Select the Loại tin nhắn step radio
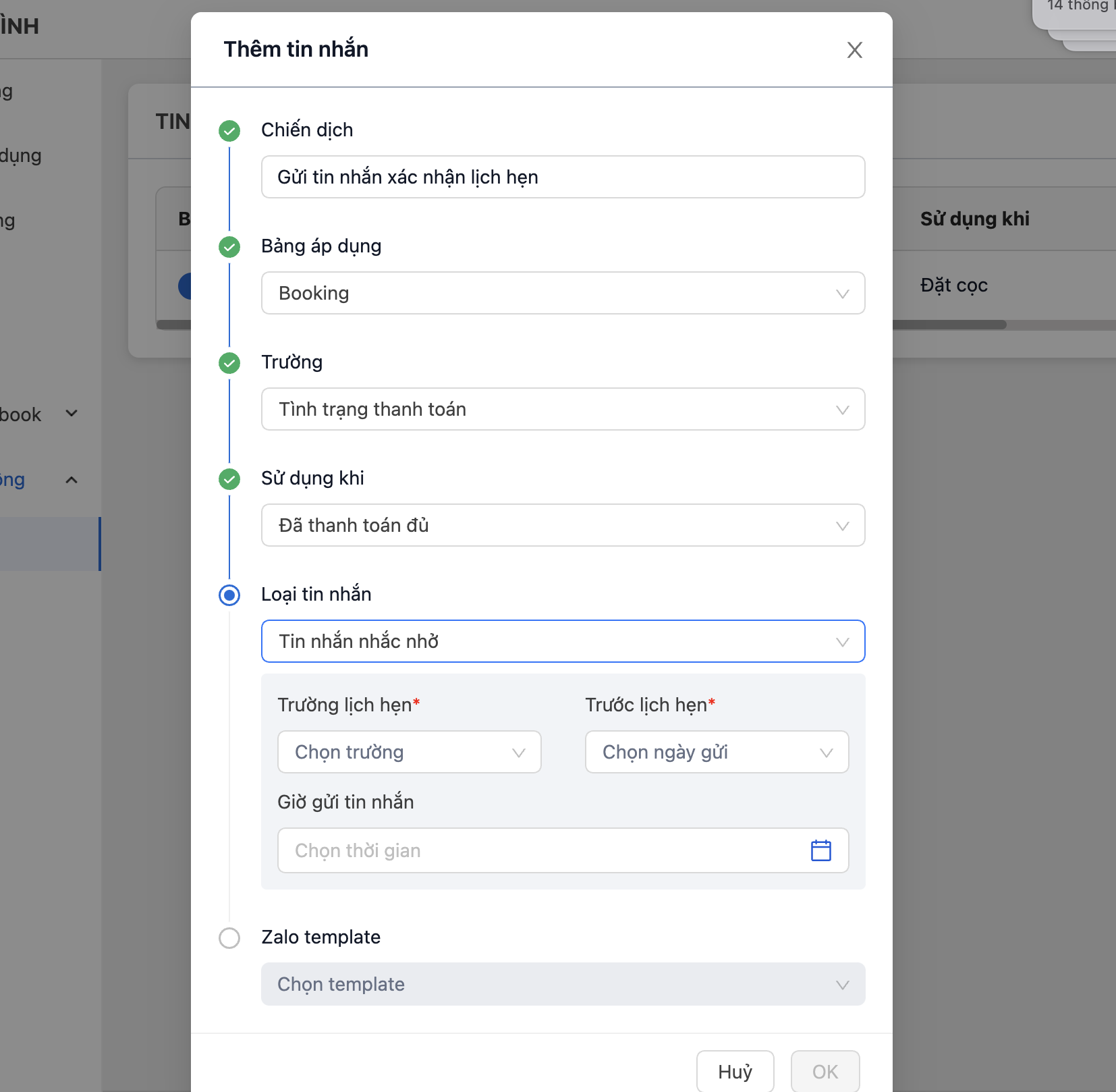The image size is (1116, 1092). pos(229,595)
